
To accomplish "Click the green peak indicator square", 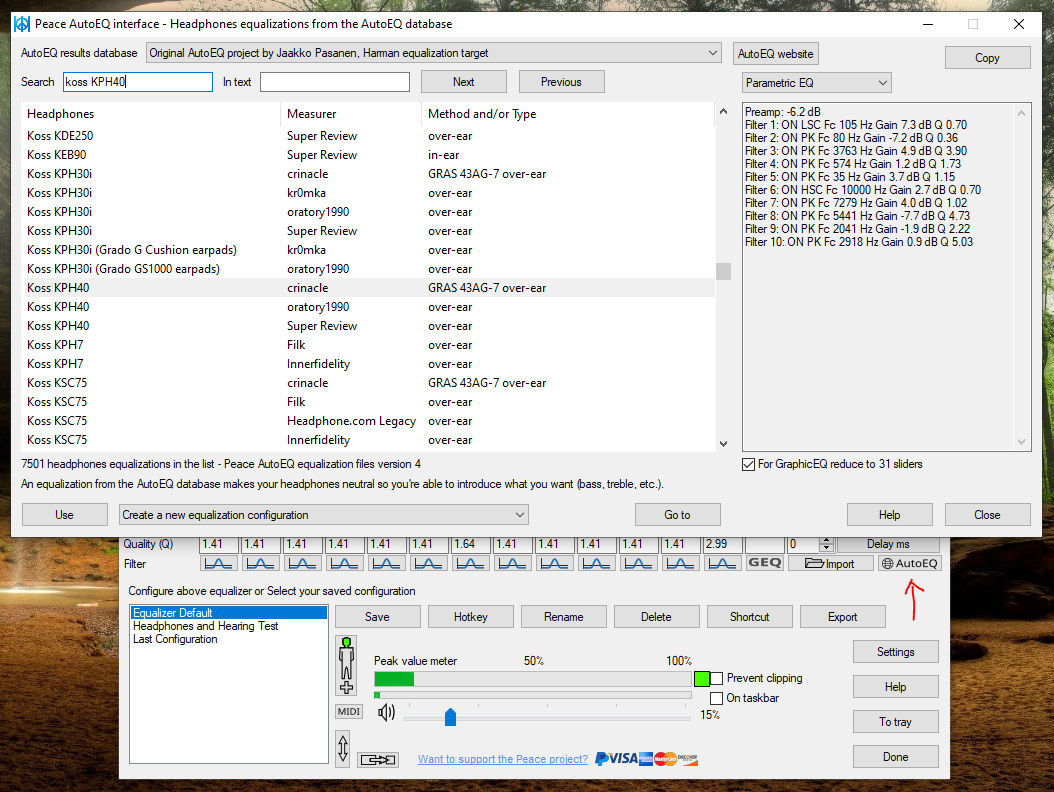I will (702, 678).
